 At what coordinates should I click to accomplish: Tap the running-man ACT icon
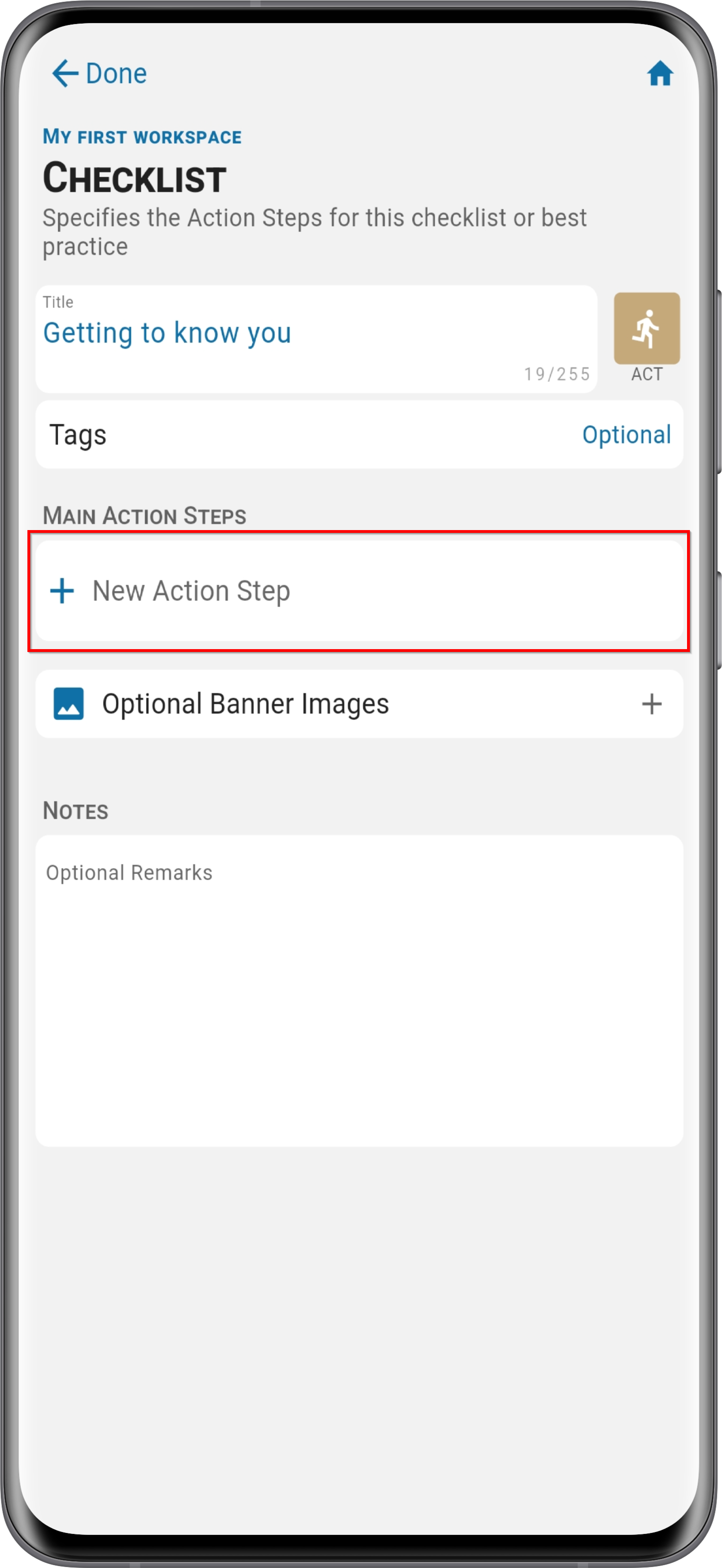646,328
